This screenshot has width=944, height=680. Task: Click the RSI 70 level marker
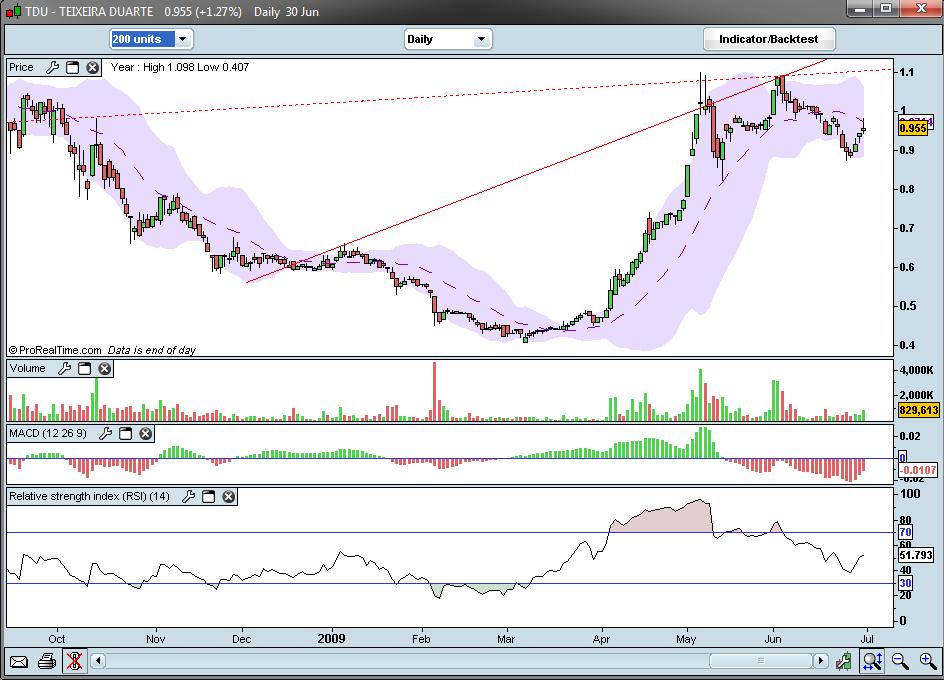tap(905, 532)
